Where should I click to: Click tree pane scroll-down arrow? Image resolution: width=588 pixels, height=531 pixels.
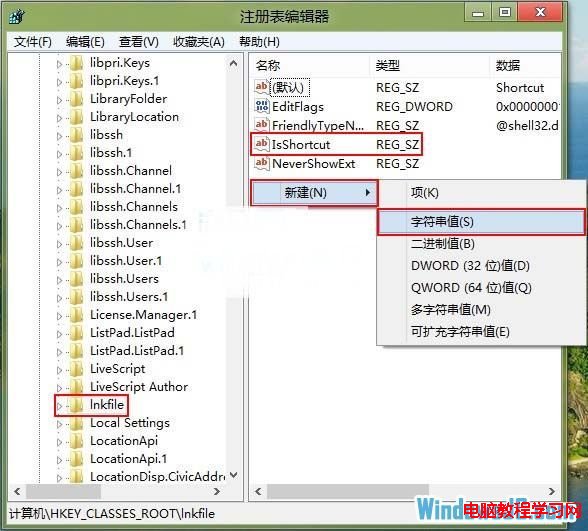(x=234, y=476)
